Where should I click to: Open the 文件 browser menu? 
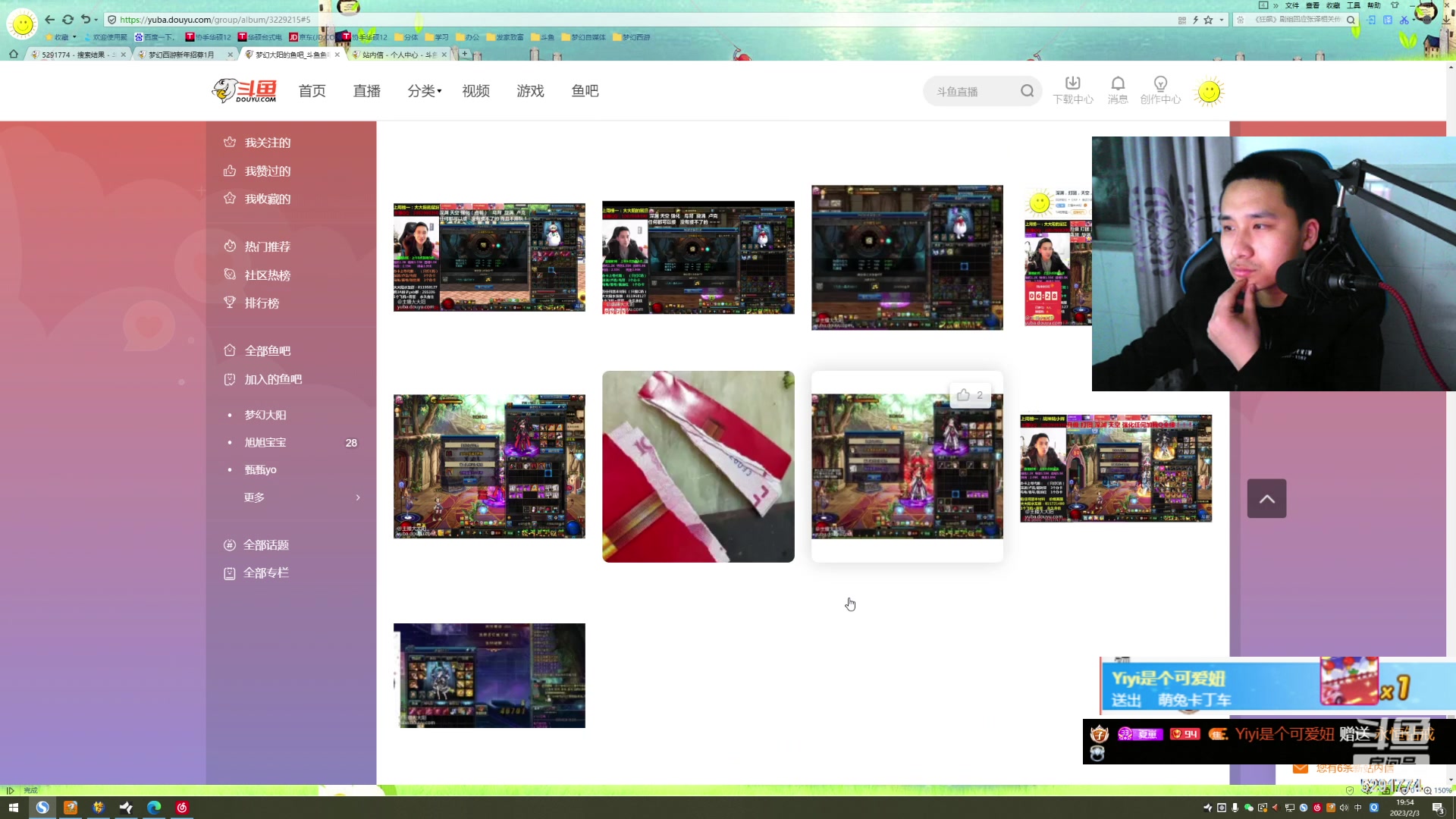point(1292,5)
